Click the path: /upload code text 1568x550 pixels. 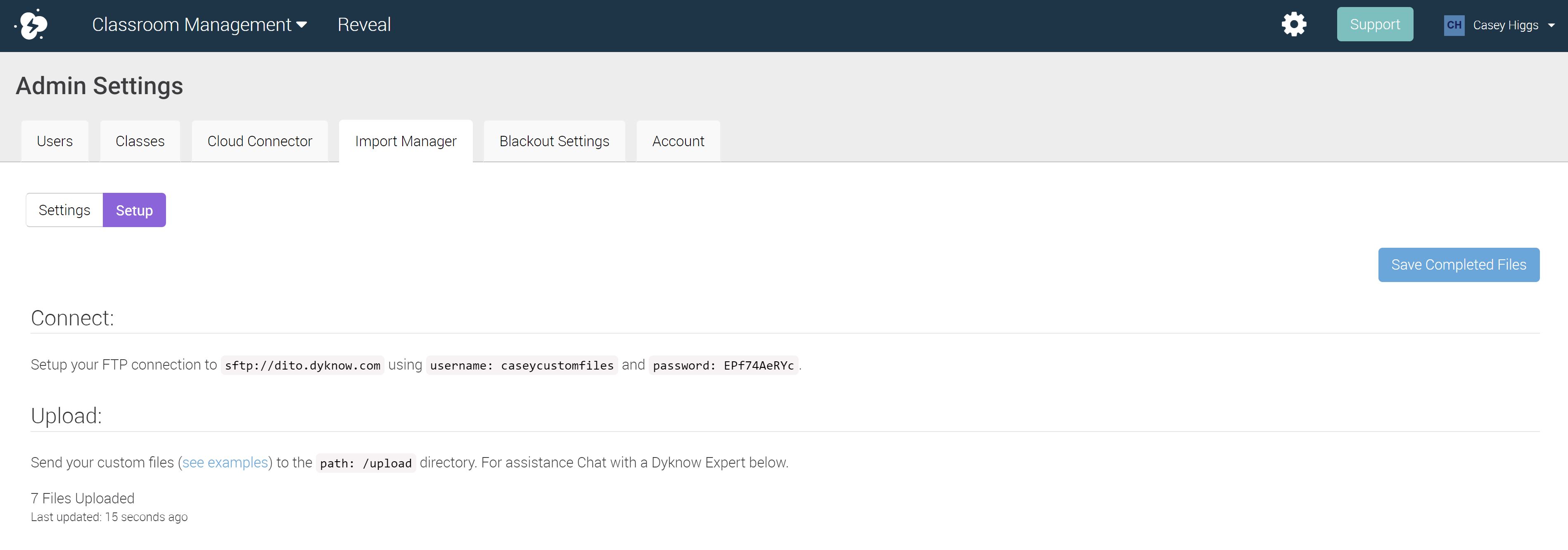pos(366,463)
